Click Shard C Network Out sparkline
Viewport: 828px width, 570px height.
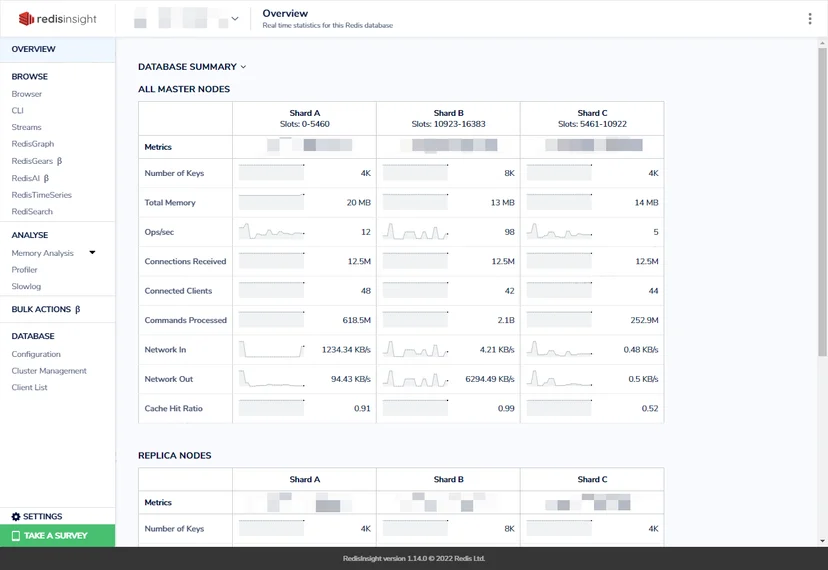coord(559,379)
